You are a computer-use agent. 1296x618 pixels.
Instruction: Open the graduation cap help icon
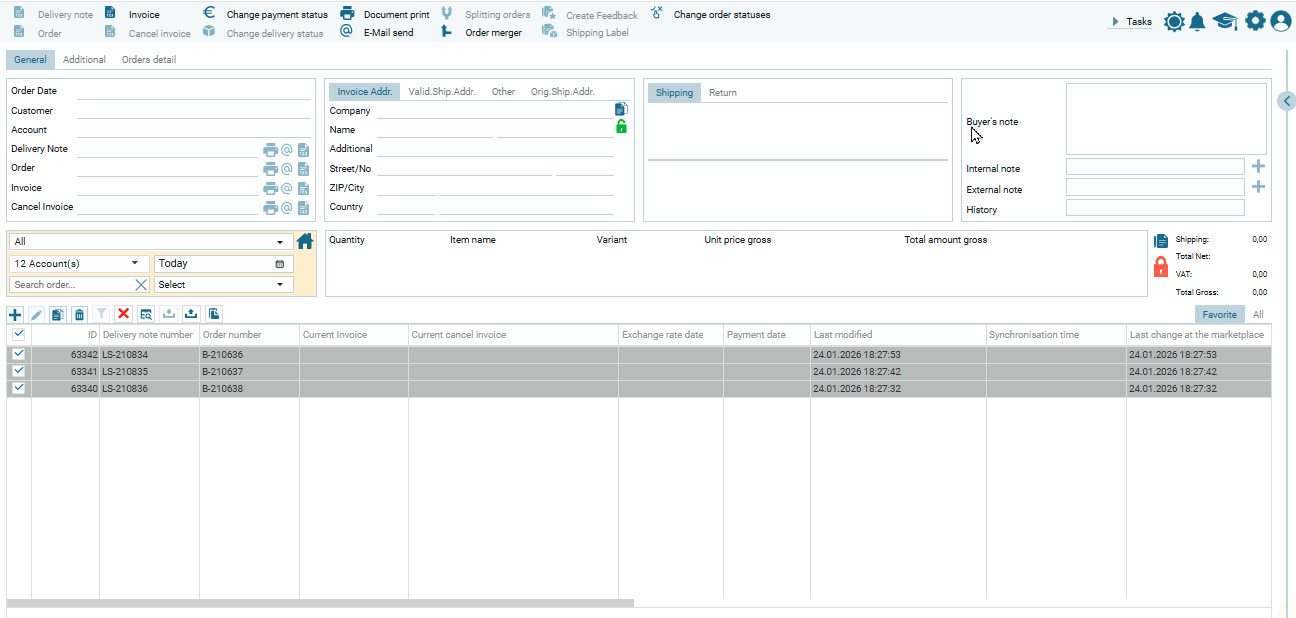1225,21
